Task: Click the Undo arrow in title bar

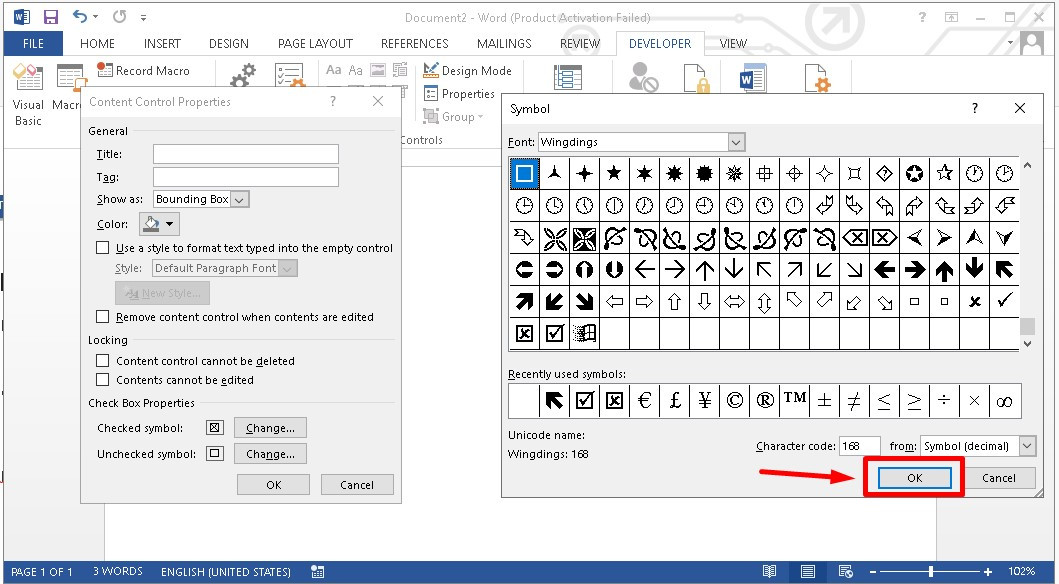Action: coord(80,17)
